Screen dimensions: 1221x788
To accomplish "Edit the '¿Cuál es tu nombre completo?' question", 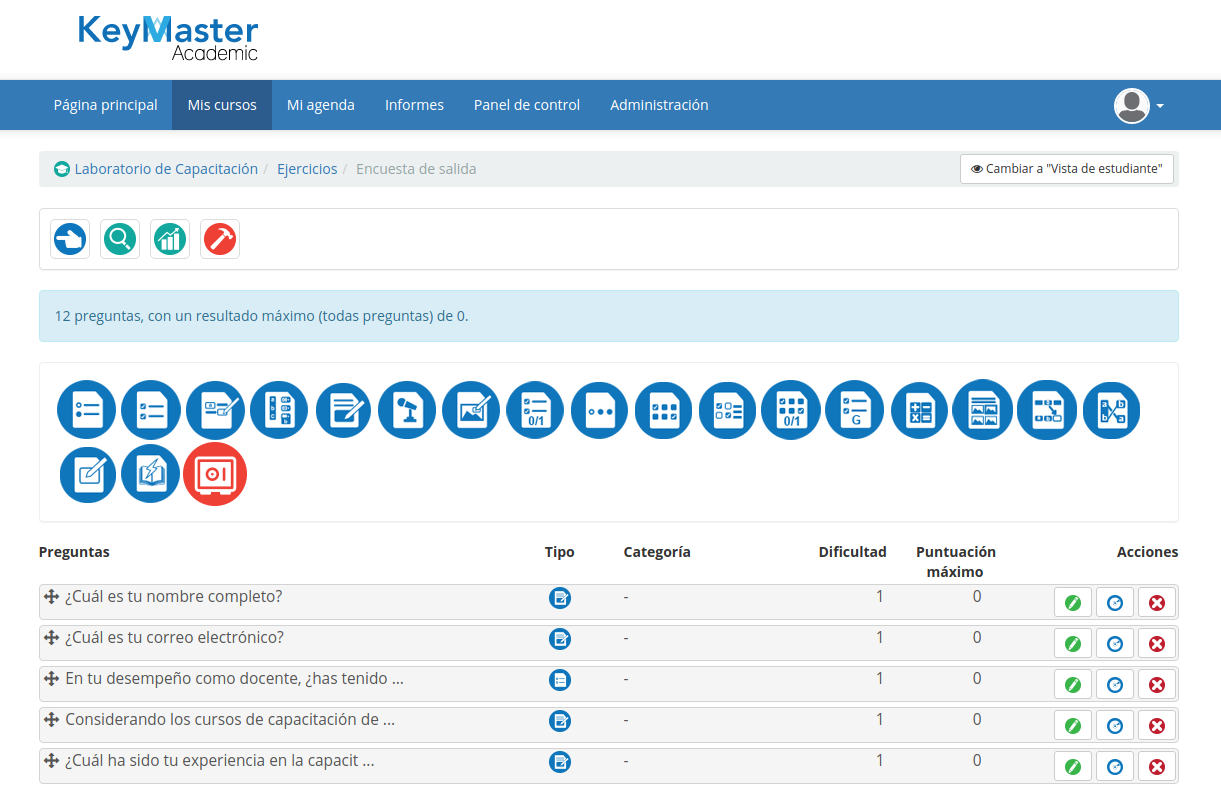I will [x=1073, y=603].
